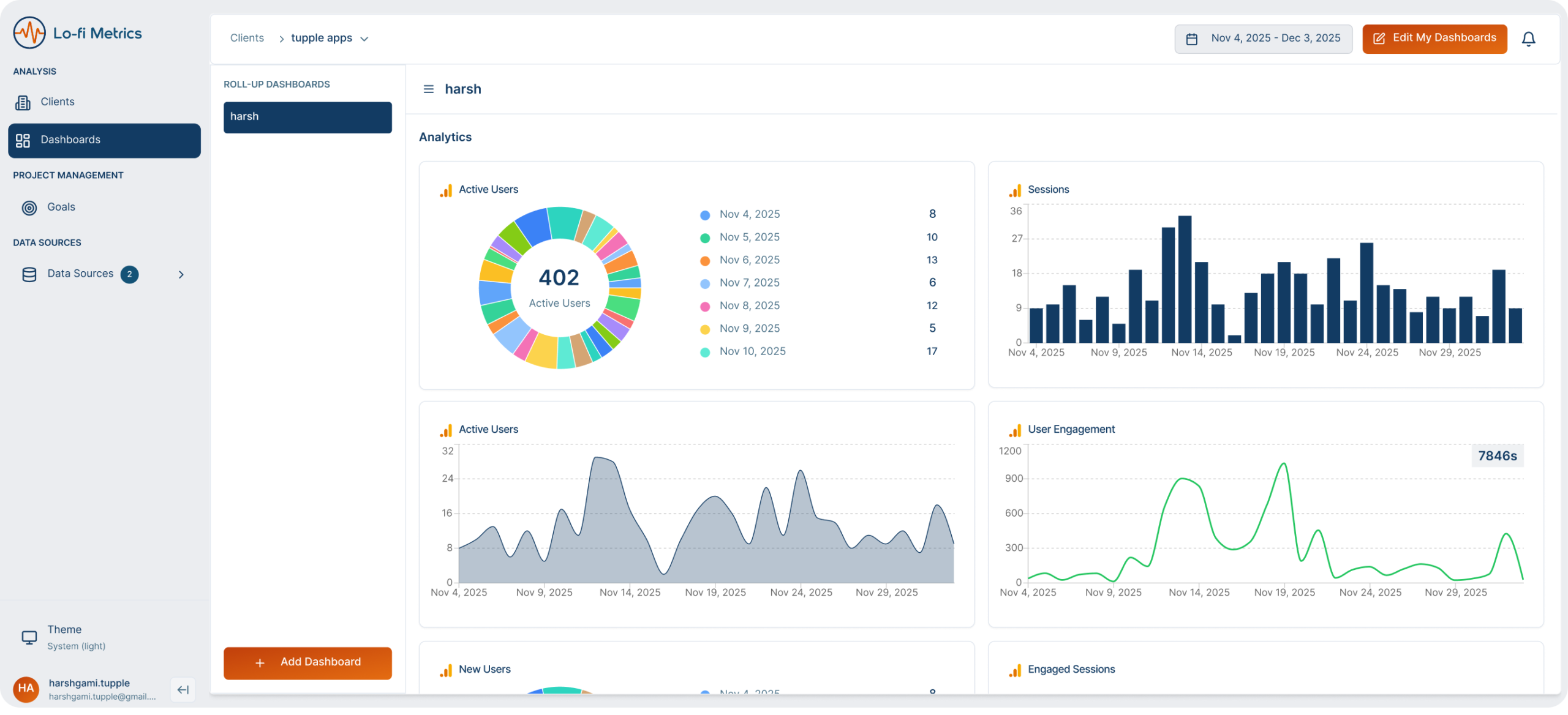This screenshot has height=715, width=1568.
Task: Click the HA user avatar
Action: [x=26, y=689]
